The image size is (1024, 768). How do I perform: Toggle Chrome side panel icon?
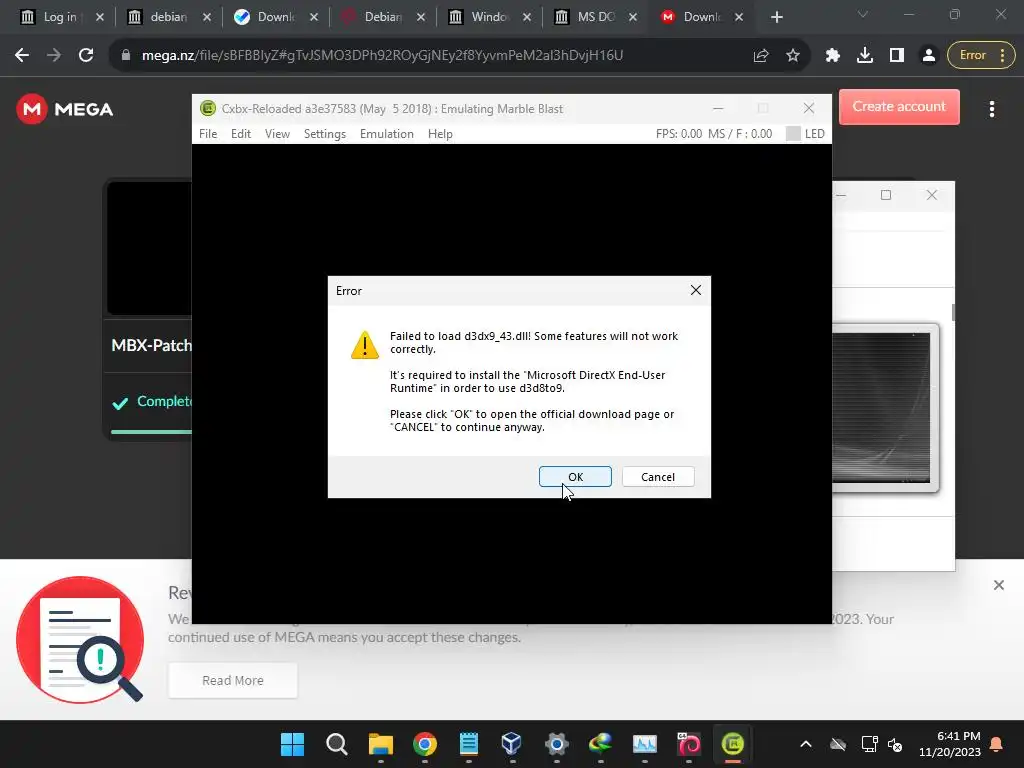[897, 56]
